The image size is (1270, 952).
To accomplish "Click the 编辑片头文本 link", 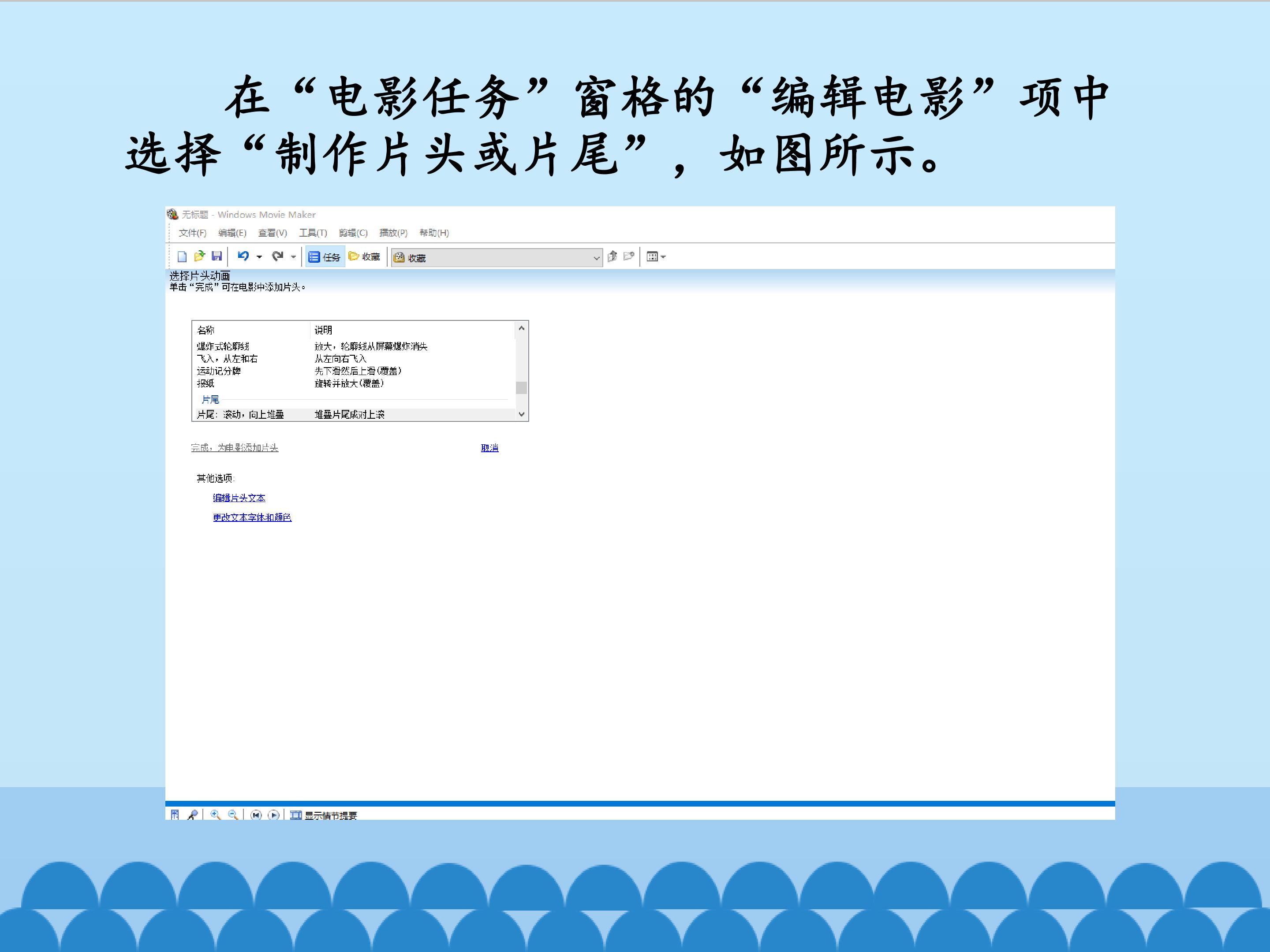I will tap(239, 498).
